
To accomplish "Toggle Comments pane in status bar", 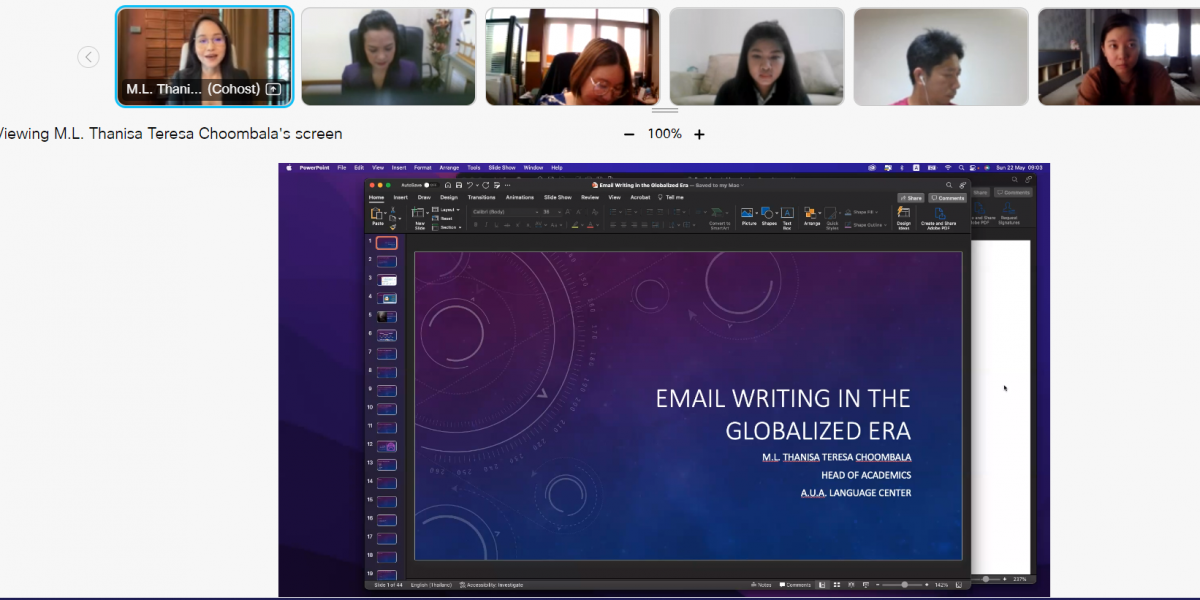I will [x=795, y=584].
